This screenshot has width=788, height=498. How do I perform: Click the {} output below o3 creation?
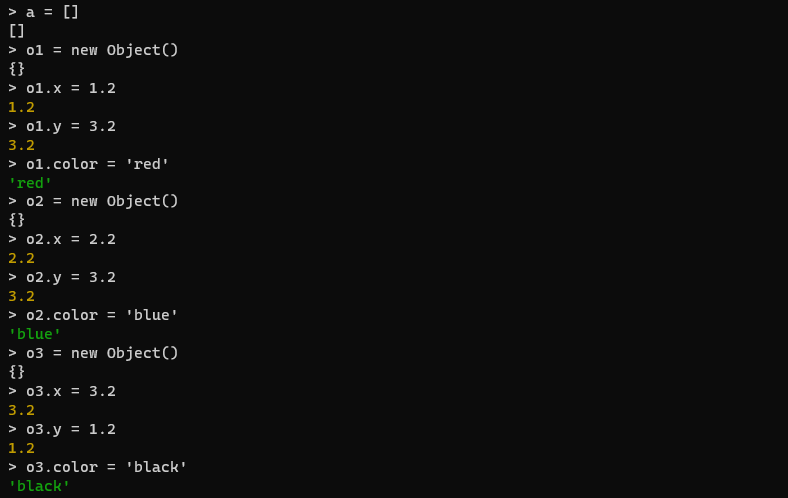coord(17,372)
